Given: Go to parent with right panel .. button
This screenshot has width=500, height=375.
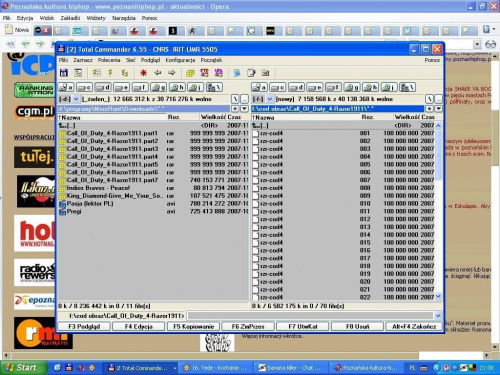Looking at the screenshot, I should (438, 99).
